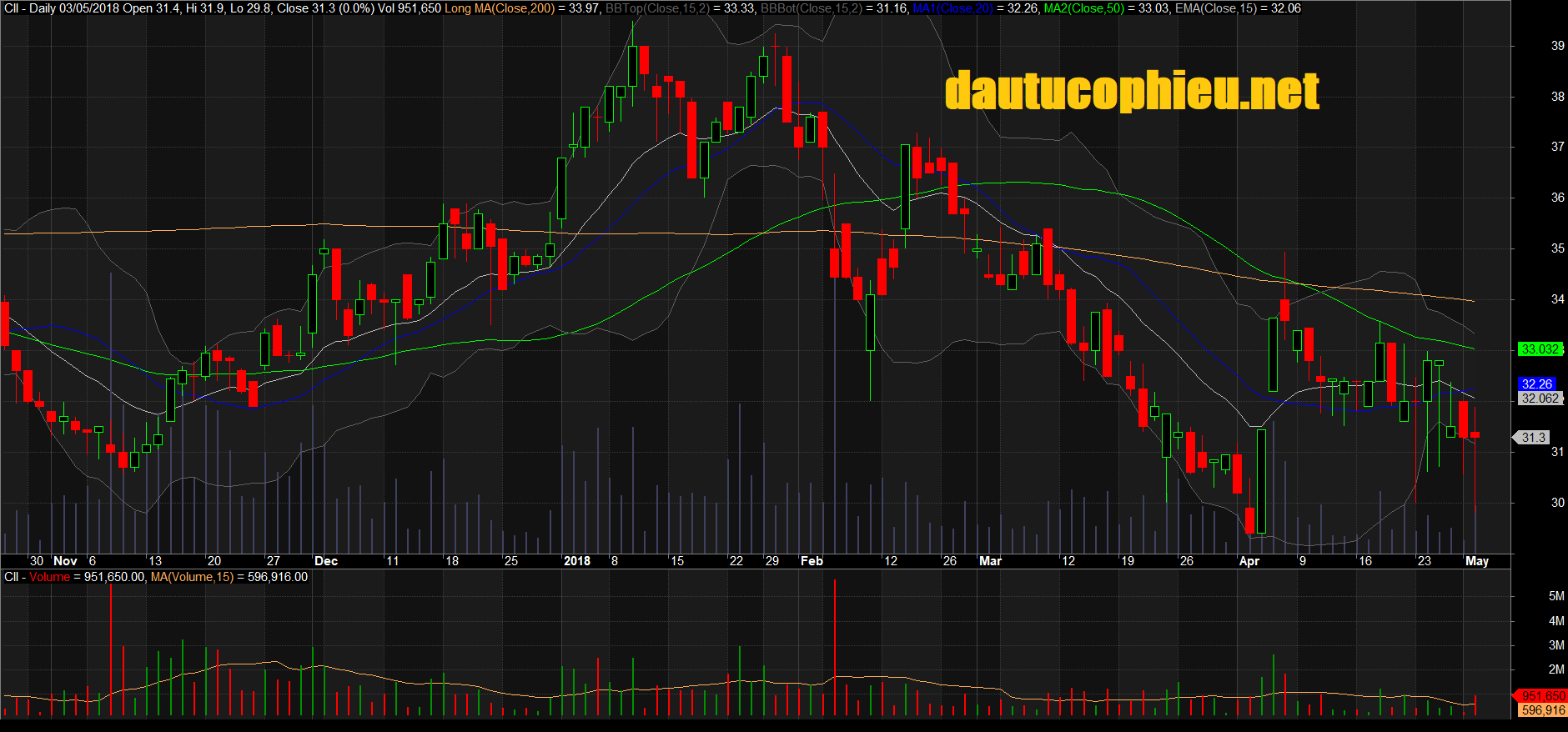The image size is (1568, 732).
Task: Click the 38 price axis label
Action: [x=1558, y=97]
